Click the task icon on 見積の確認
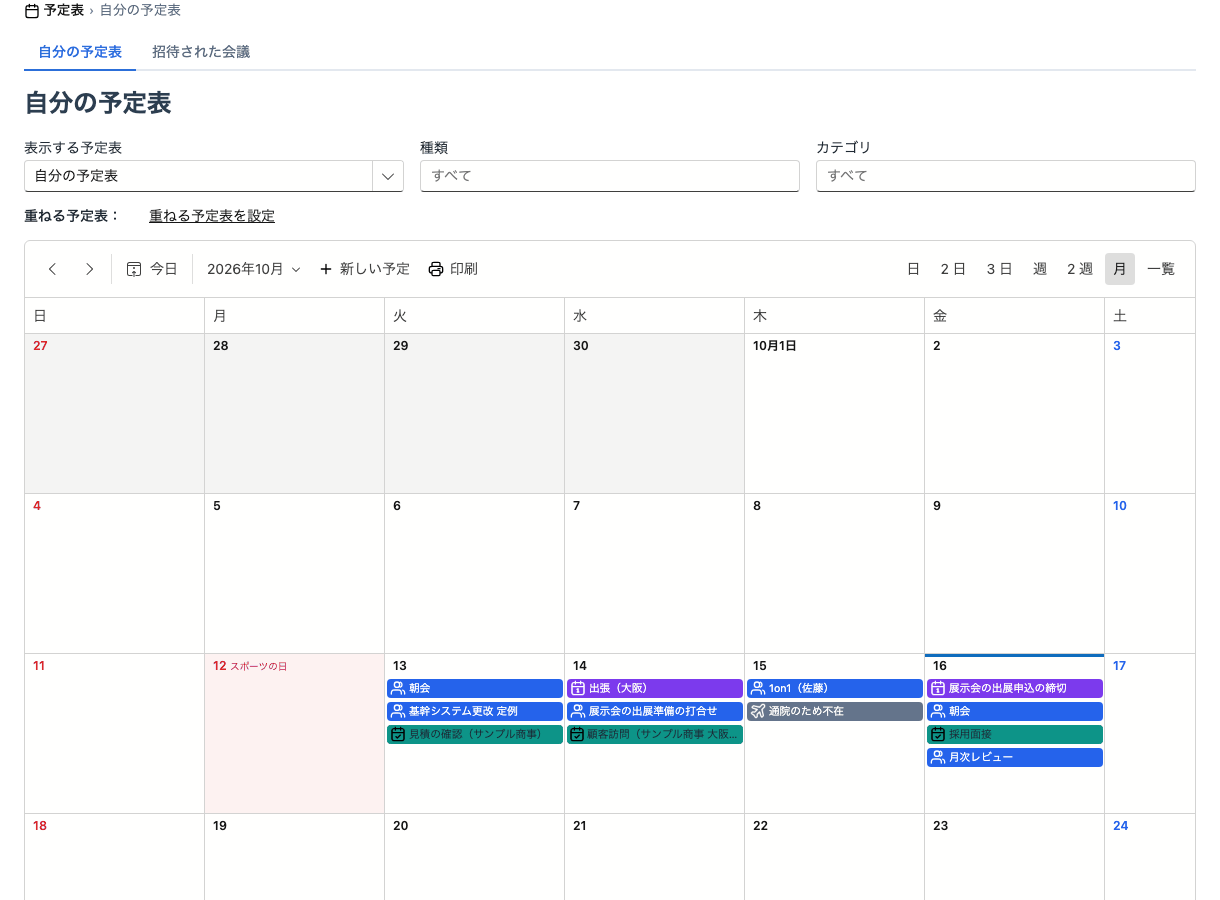 pyautogui.click(x=397, y=734)
